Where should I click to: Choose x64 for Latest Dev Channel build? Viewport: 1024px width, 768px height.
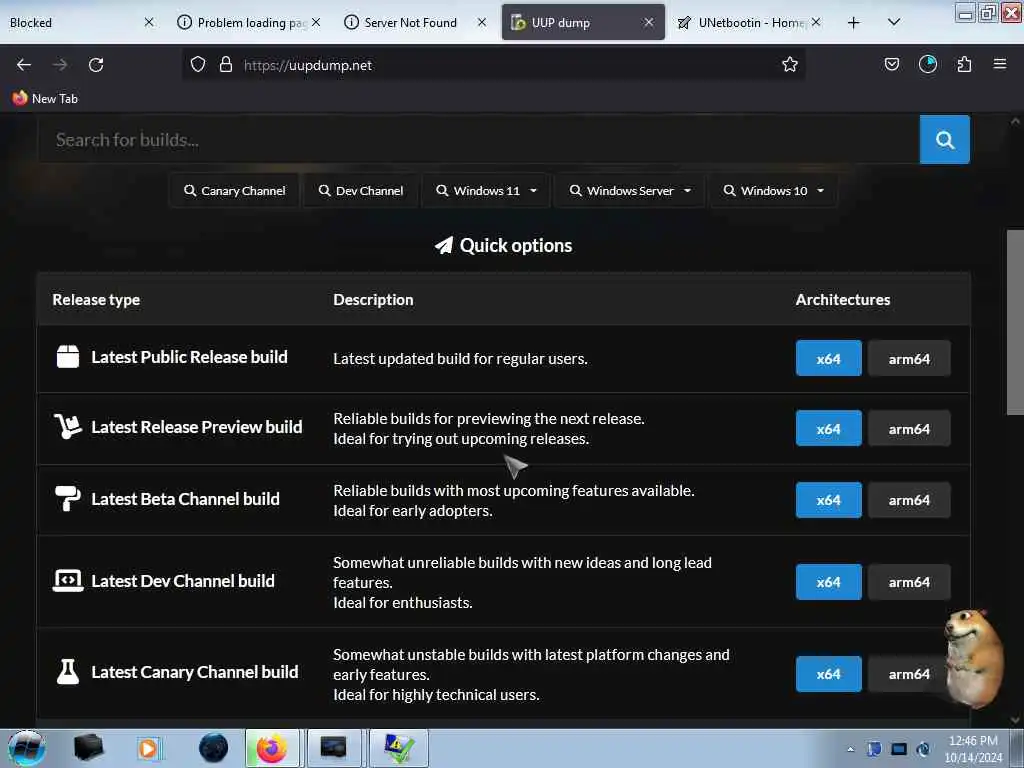pyautogui.click(x=828, y=582)
